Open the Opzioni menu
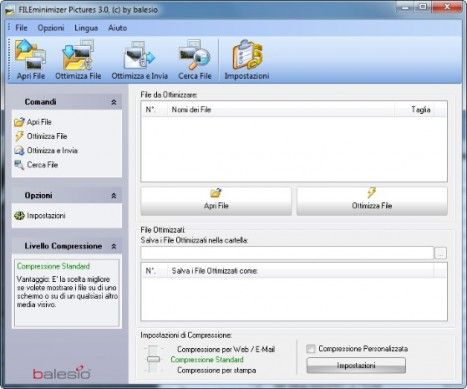This screenshot has width=467, height=389. point(51,28)
